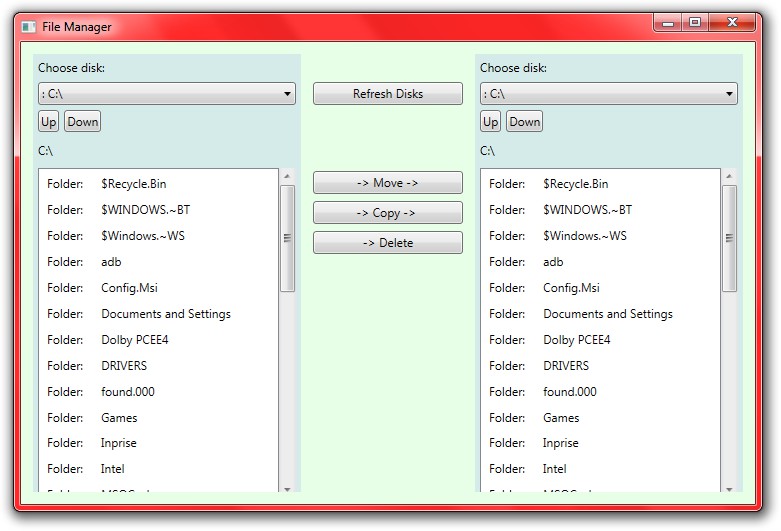This screenshot has width=781, height=531.
Task: Select $Recycle.Bin folder in right list
Action: (x=600, y=184)
